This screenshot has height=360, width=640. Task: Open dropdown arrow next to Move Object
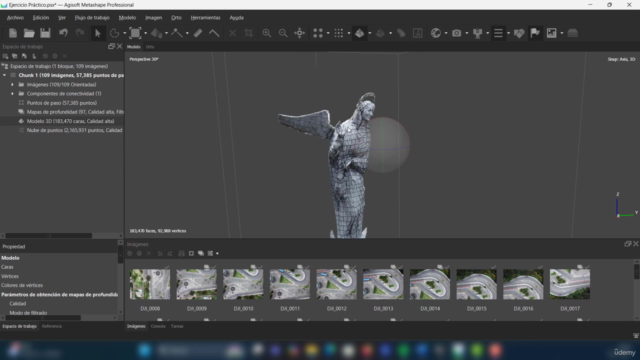166,33
